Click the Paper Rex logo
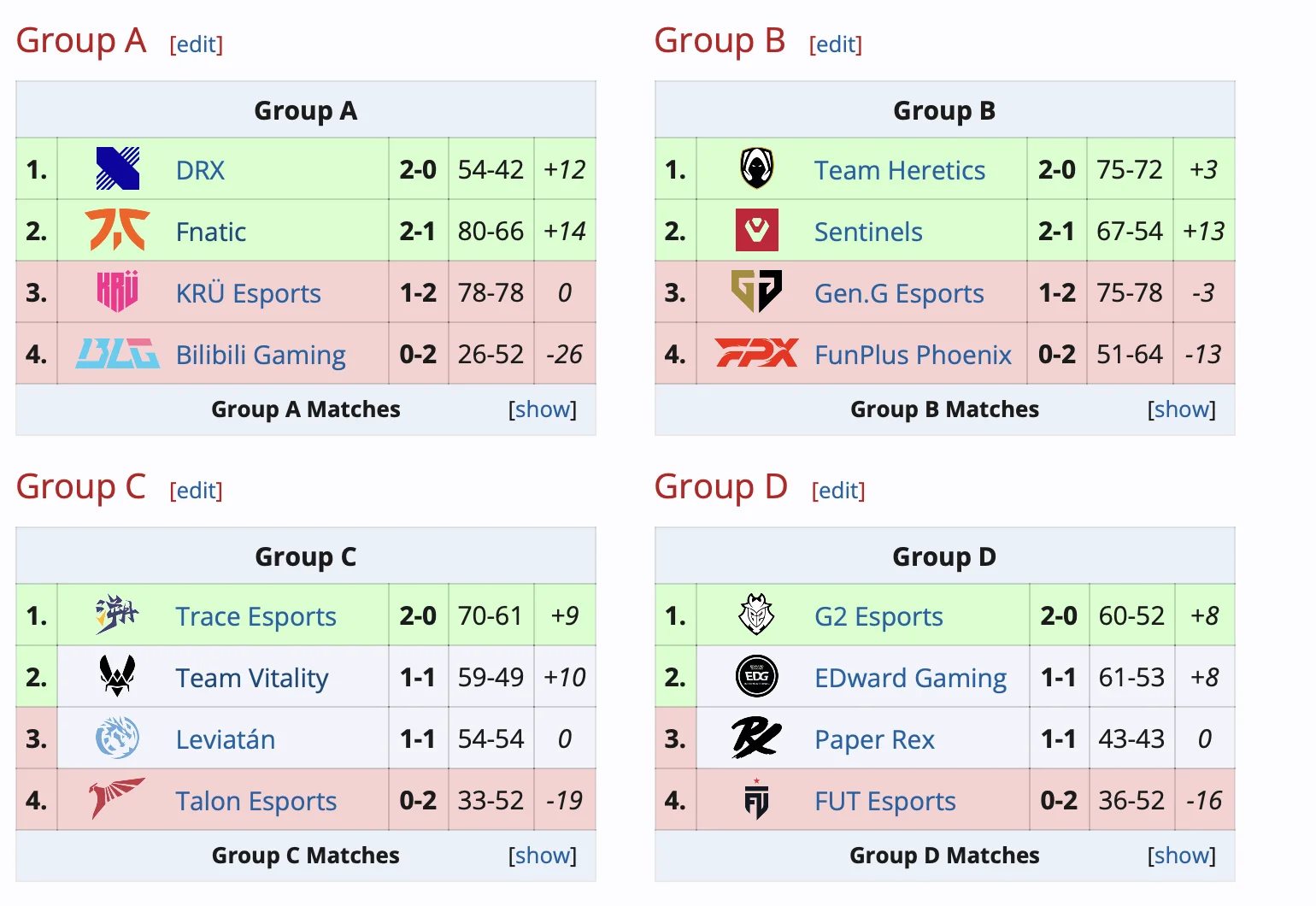The height and width of the screenshot is (906, 1316). click(756, 738)
